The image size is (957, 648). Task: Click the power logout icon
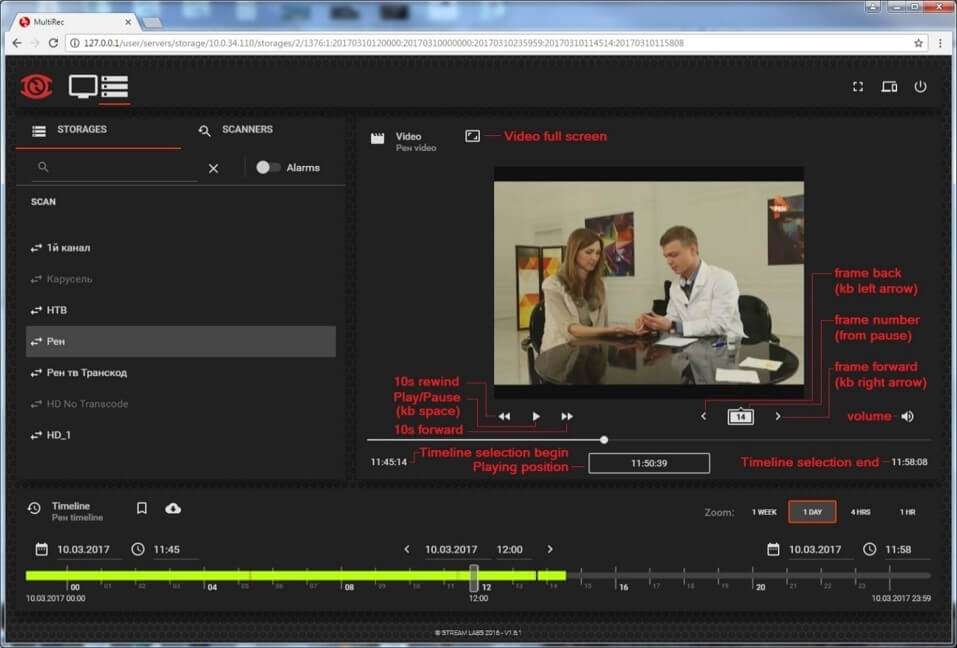pos(920,87)
